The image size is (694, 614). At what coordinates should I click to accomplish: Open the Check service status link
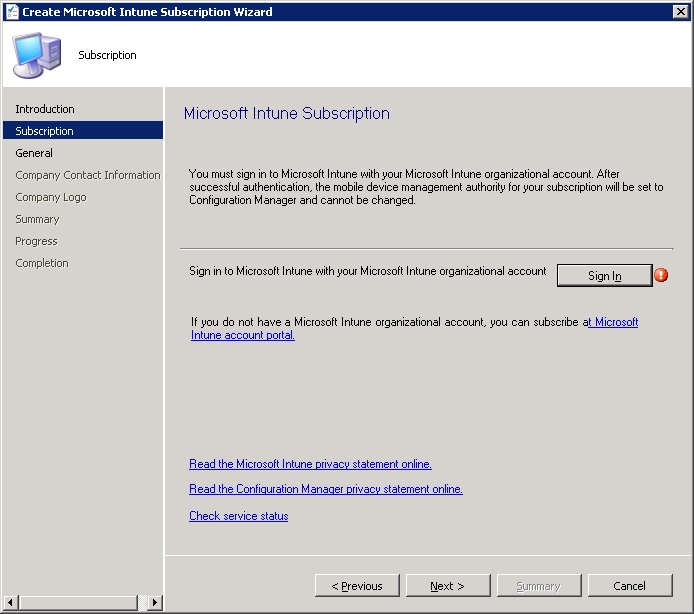point(238,516)
